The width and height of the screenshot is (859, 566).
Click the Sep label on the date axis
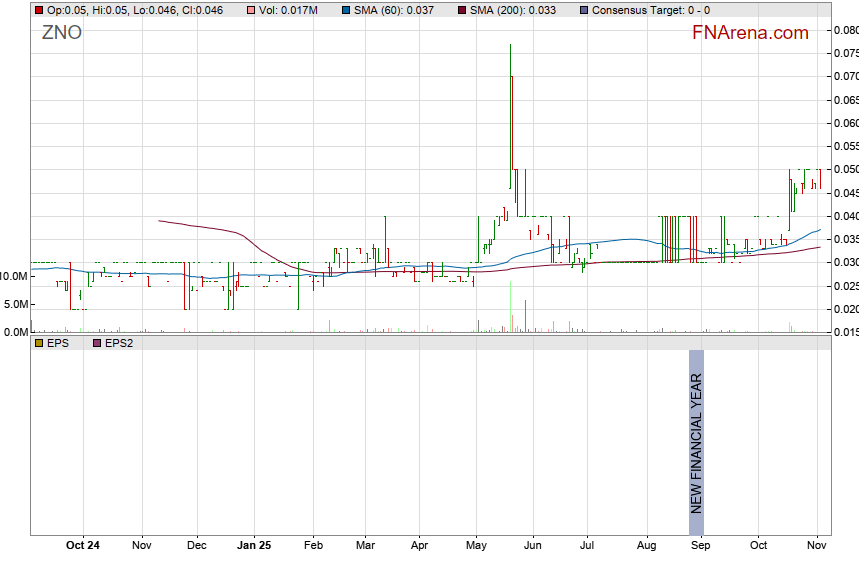coord(701,546)
